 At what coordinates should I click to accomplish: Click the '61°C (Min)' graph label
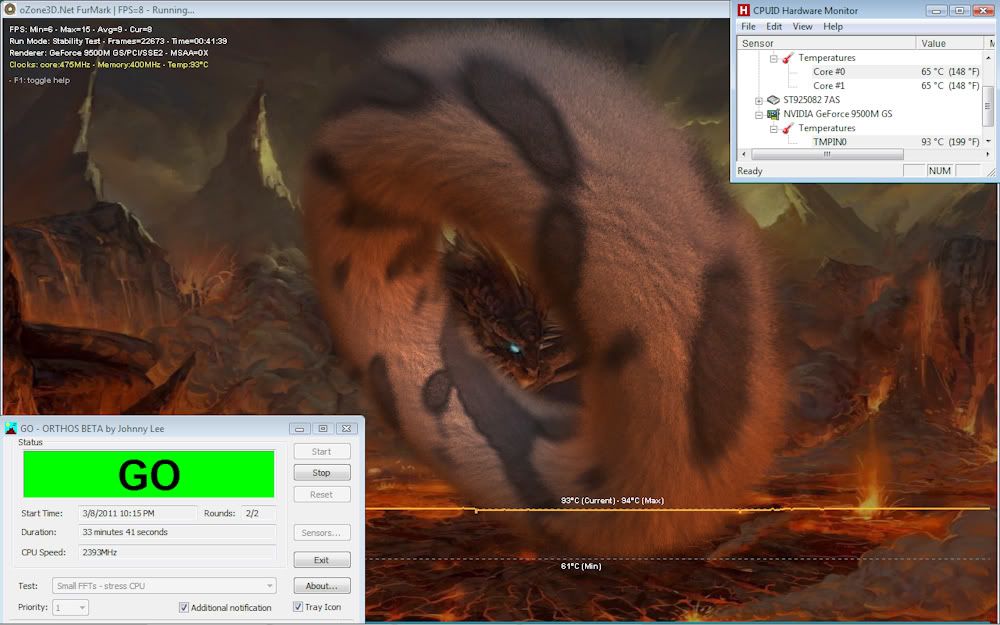(x=581, y=566)
